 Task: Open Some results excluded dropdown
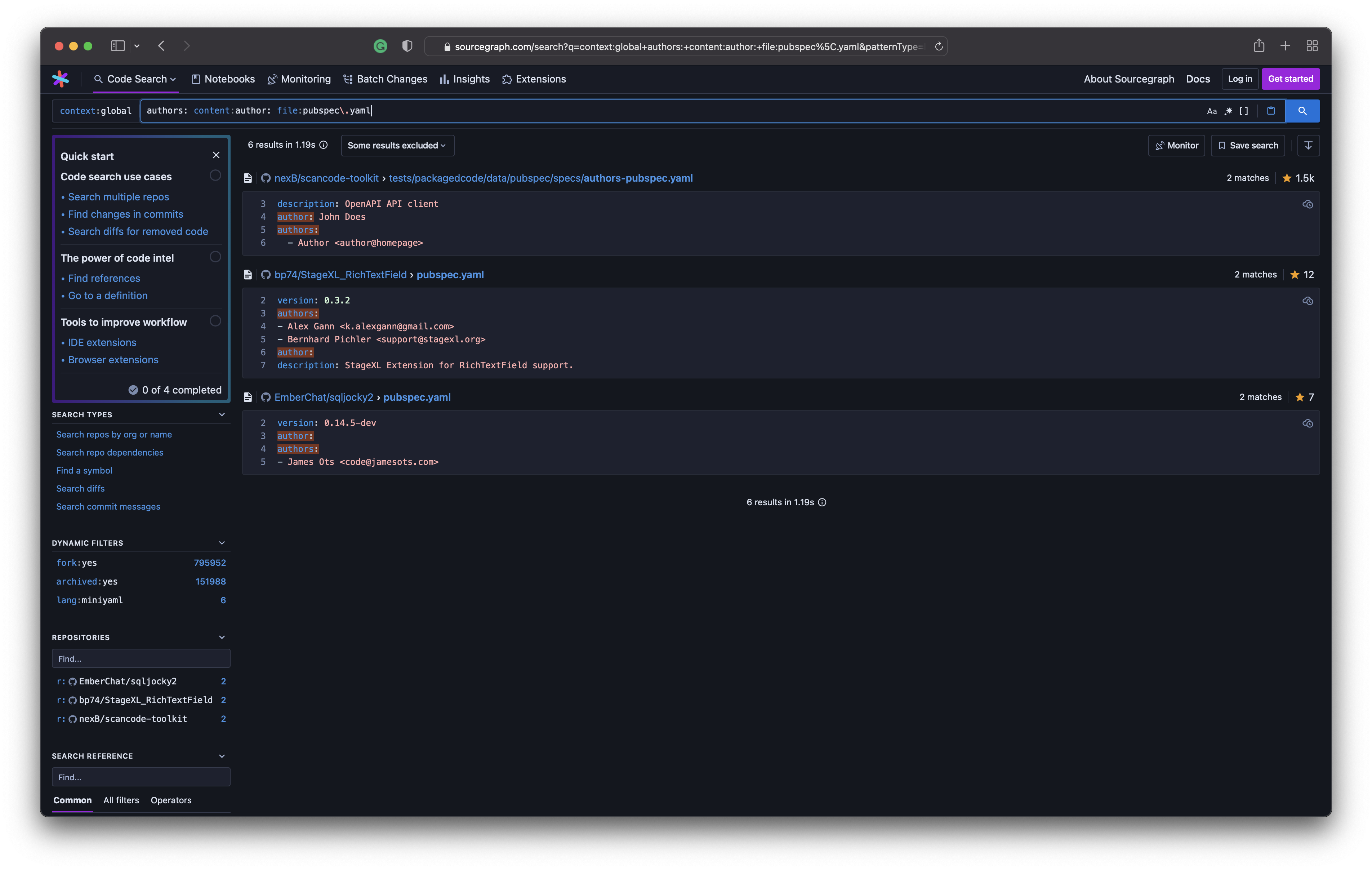[397, 145]
